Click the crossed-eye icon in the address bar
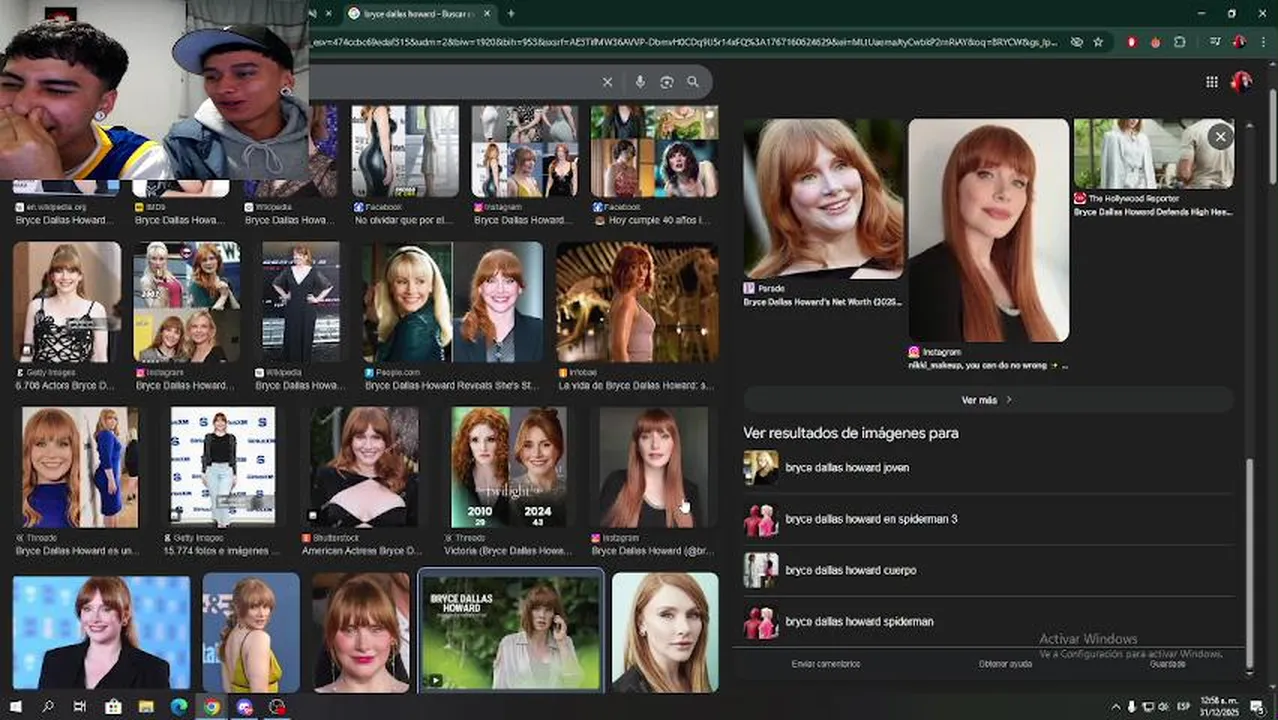Image resolution: width=1278 pixels, height=720 pixels. click(1076, 42)
